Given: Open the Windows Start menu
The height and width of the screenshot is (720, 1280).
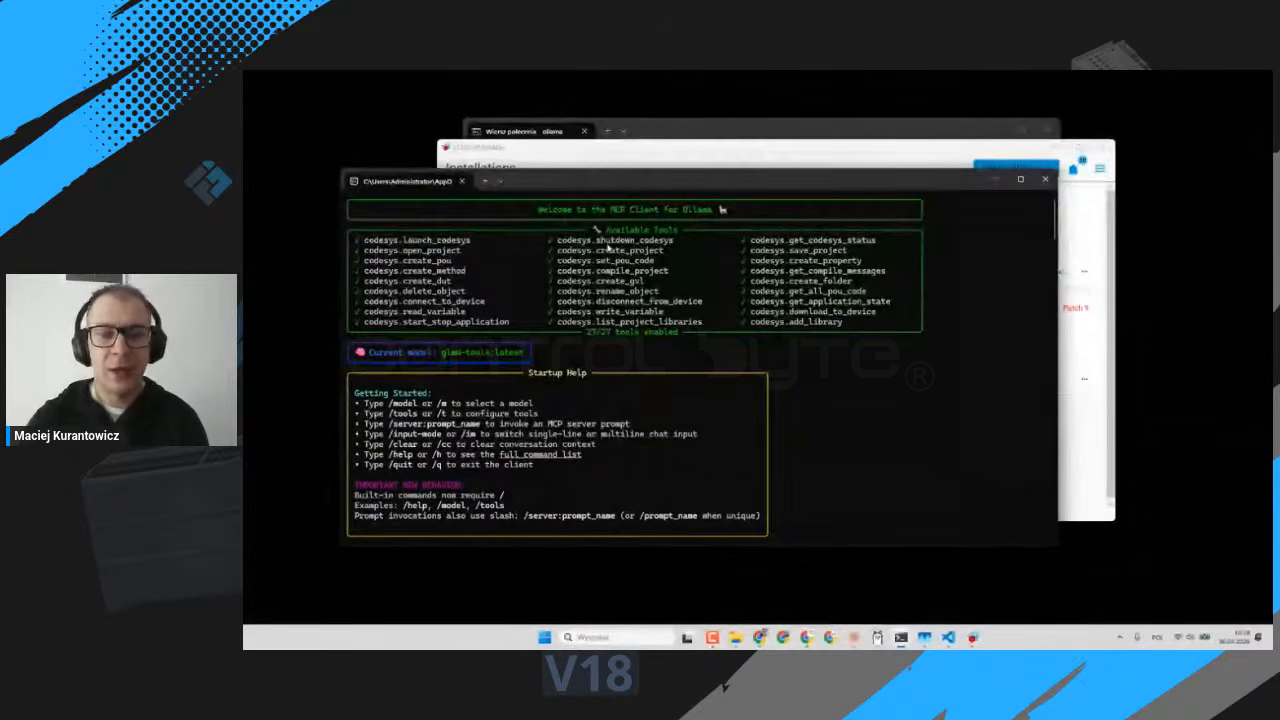Looking at the screenshot, I should tap(545, 637).
